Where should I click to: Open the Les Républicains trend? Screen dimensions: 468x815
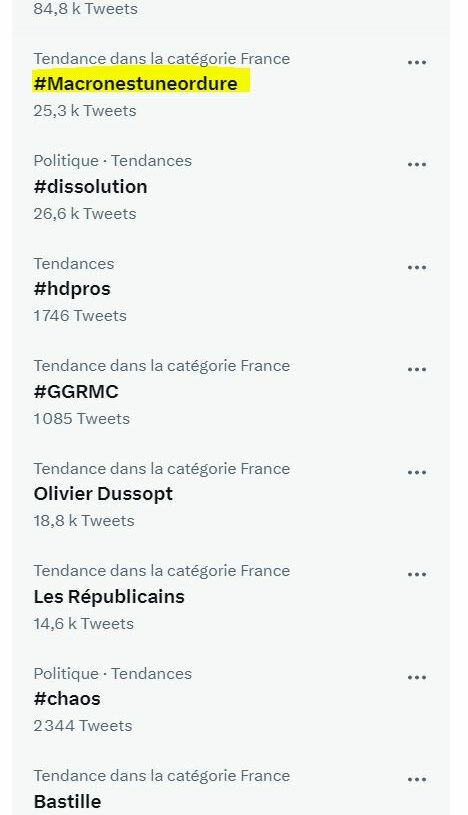click(109, 596)
